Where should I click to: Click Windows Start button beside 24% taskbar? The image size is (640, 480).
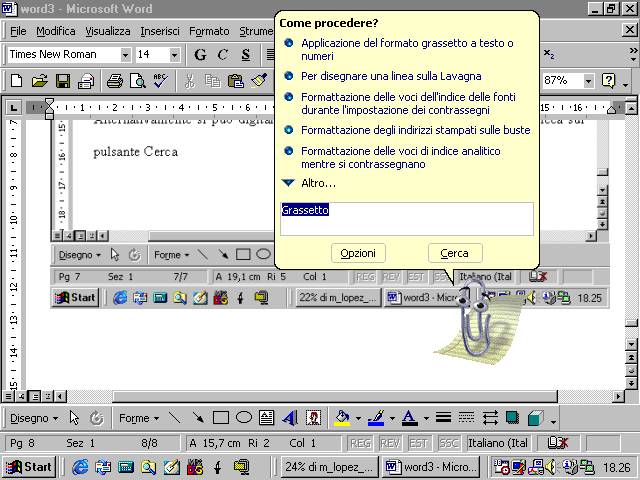pyautogui.click(x=29, y=467)
